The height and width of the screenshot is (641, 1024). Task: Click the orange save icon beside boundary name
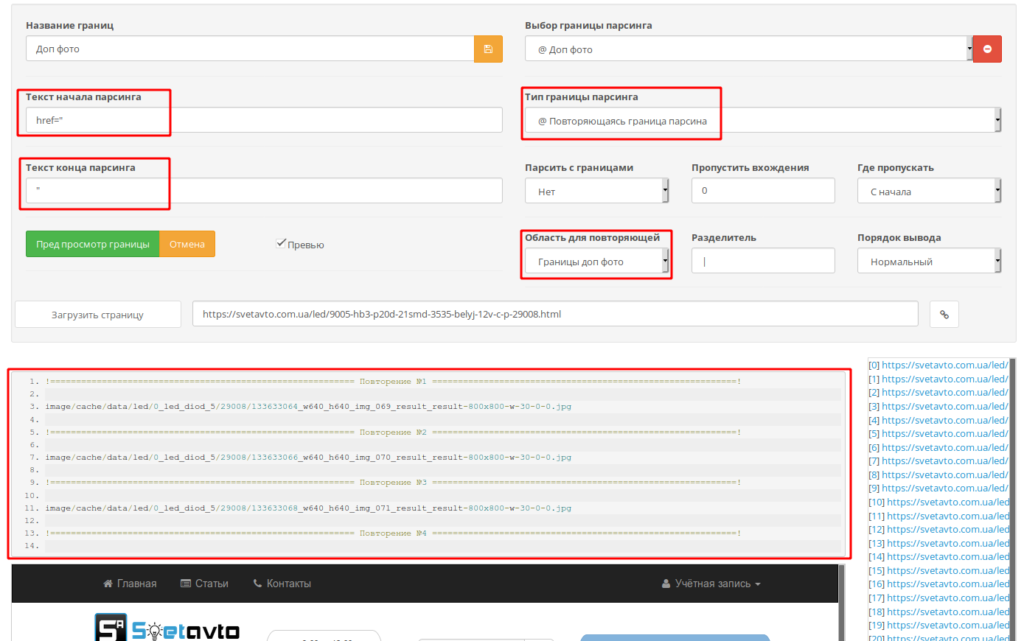[x=488, y=49]
